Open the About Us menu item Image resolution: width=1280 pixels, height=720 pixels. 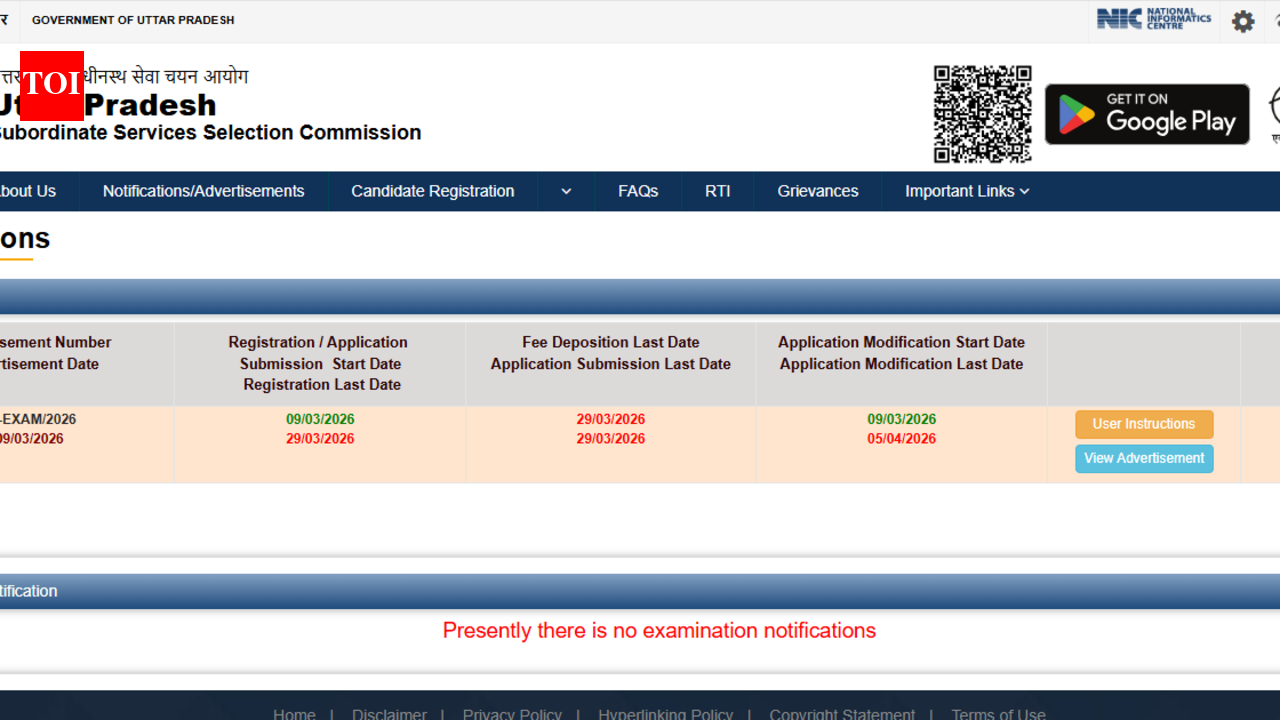(x=28, y=191)
